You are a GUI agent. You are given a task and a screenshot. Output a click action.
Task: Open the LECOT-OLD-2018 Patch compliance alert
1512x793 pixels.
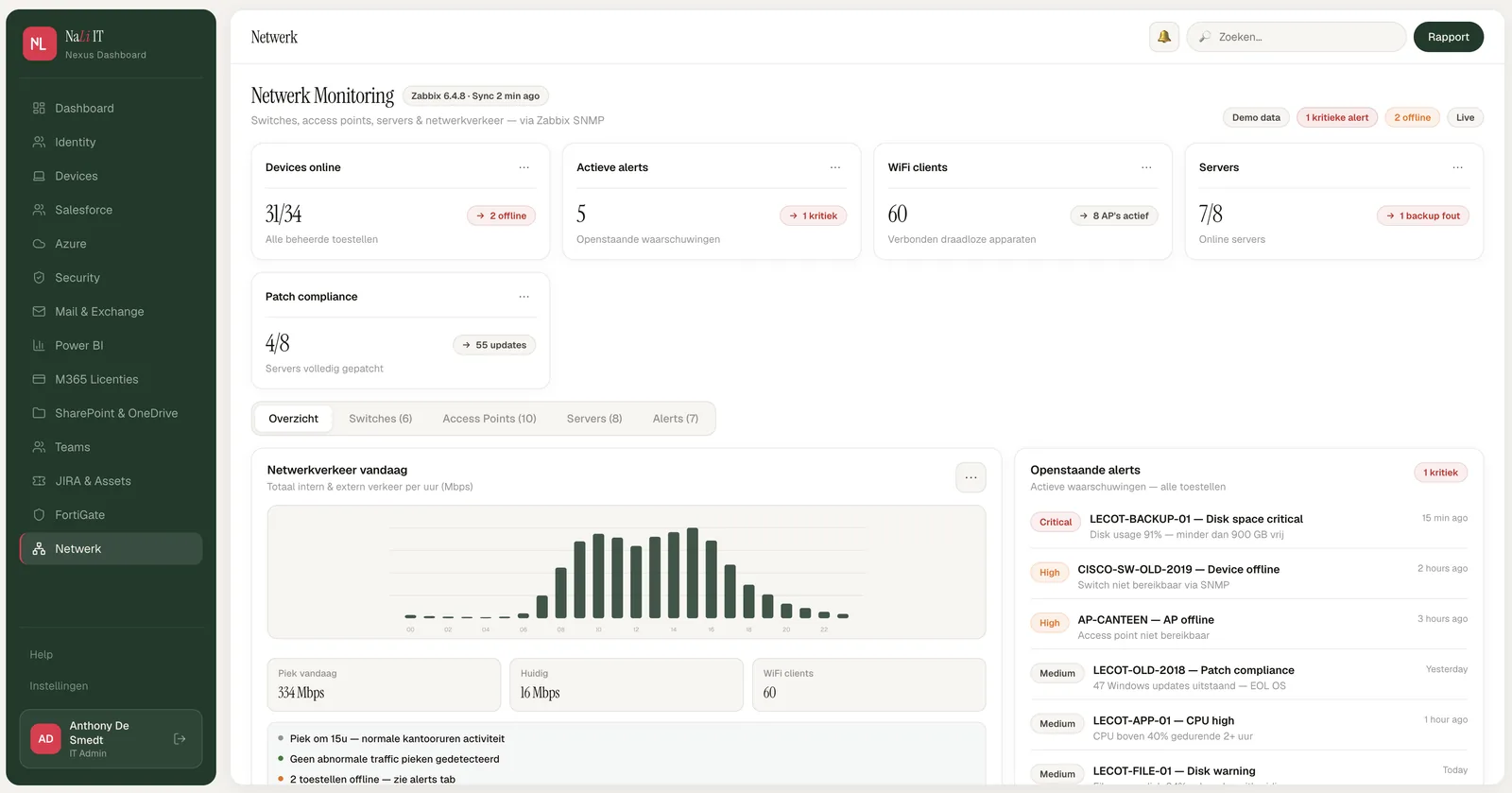(1249, 678)
